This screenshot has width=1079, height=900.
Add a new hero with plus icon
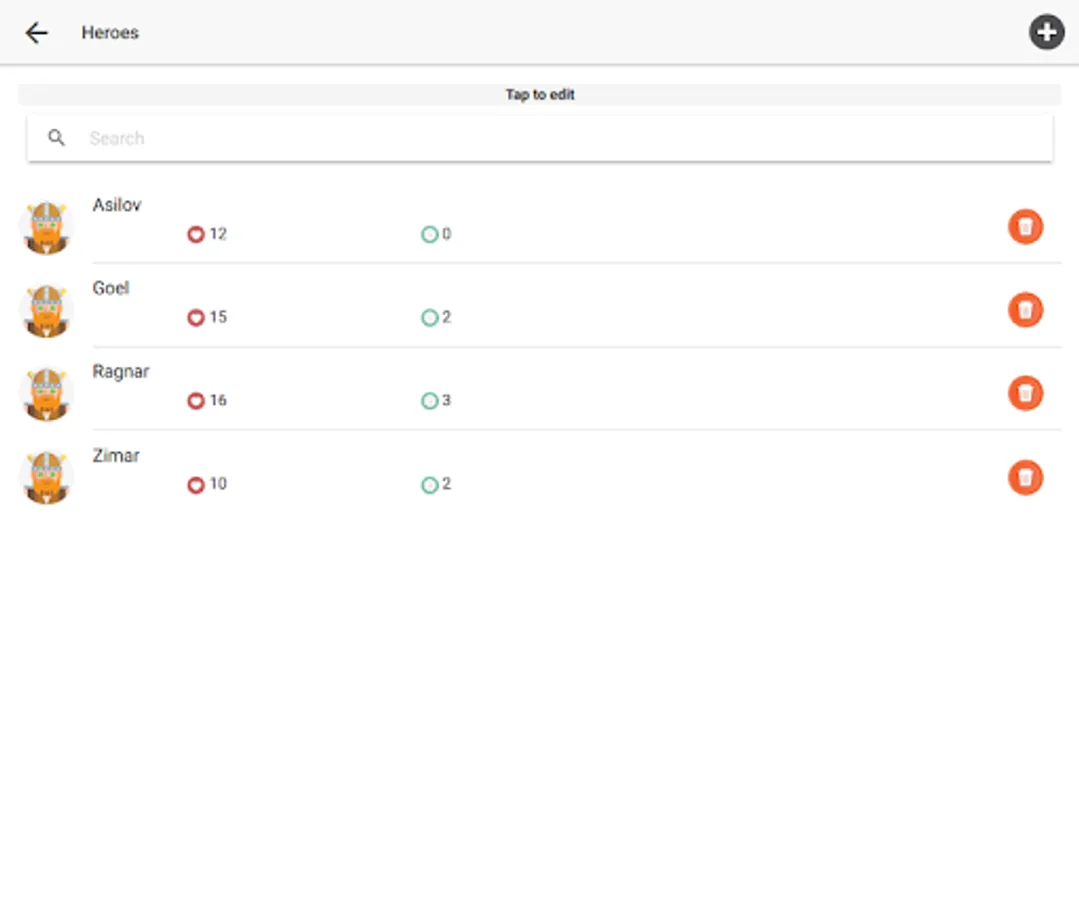1046,32
